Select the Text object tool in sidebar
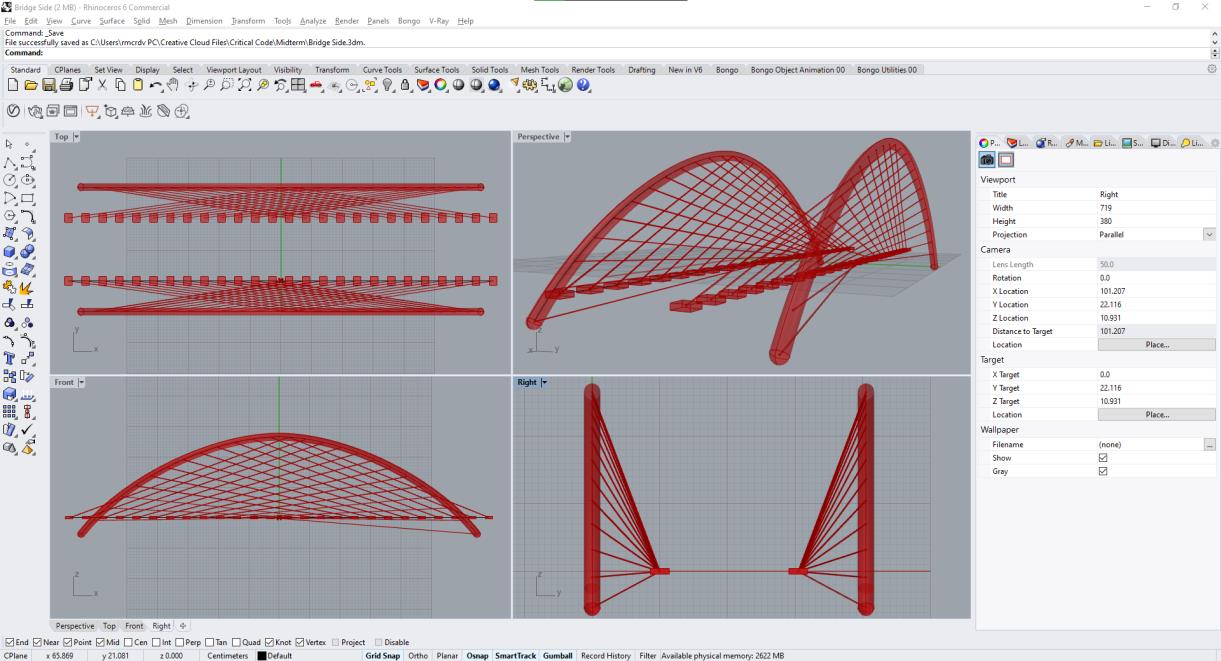1221x661 pixels. (x=10, y=358)
